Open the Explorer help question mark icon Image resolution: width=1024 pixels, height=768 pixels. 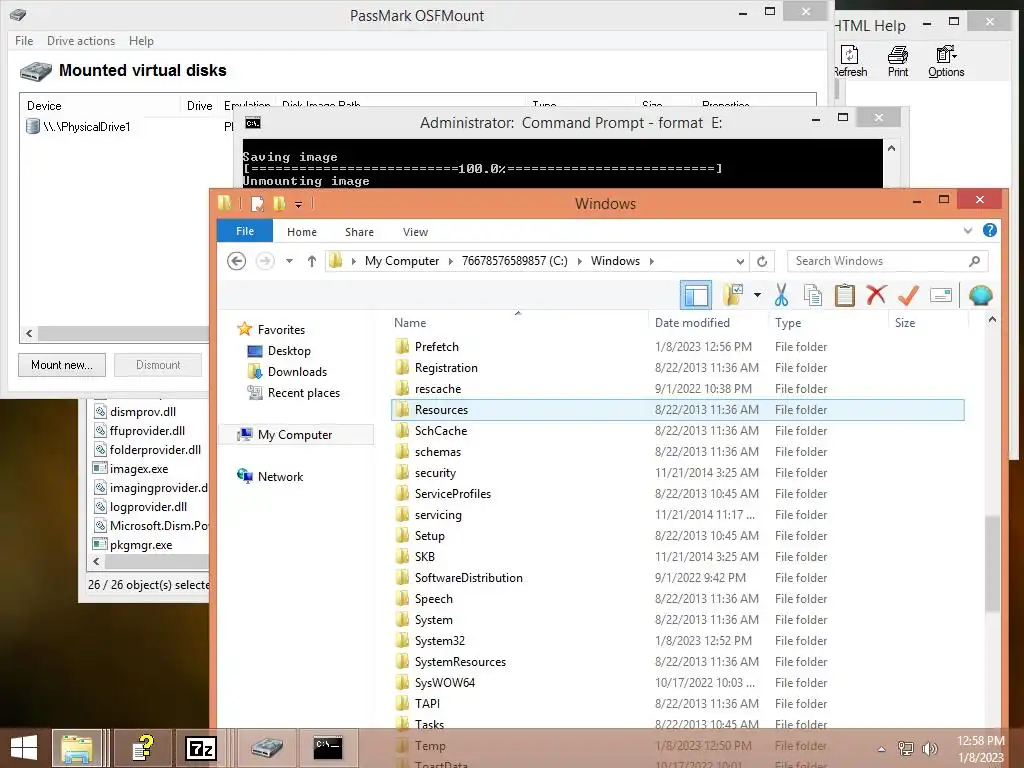click(x=990, y=230)
